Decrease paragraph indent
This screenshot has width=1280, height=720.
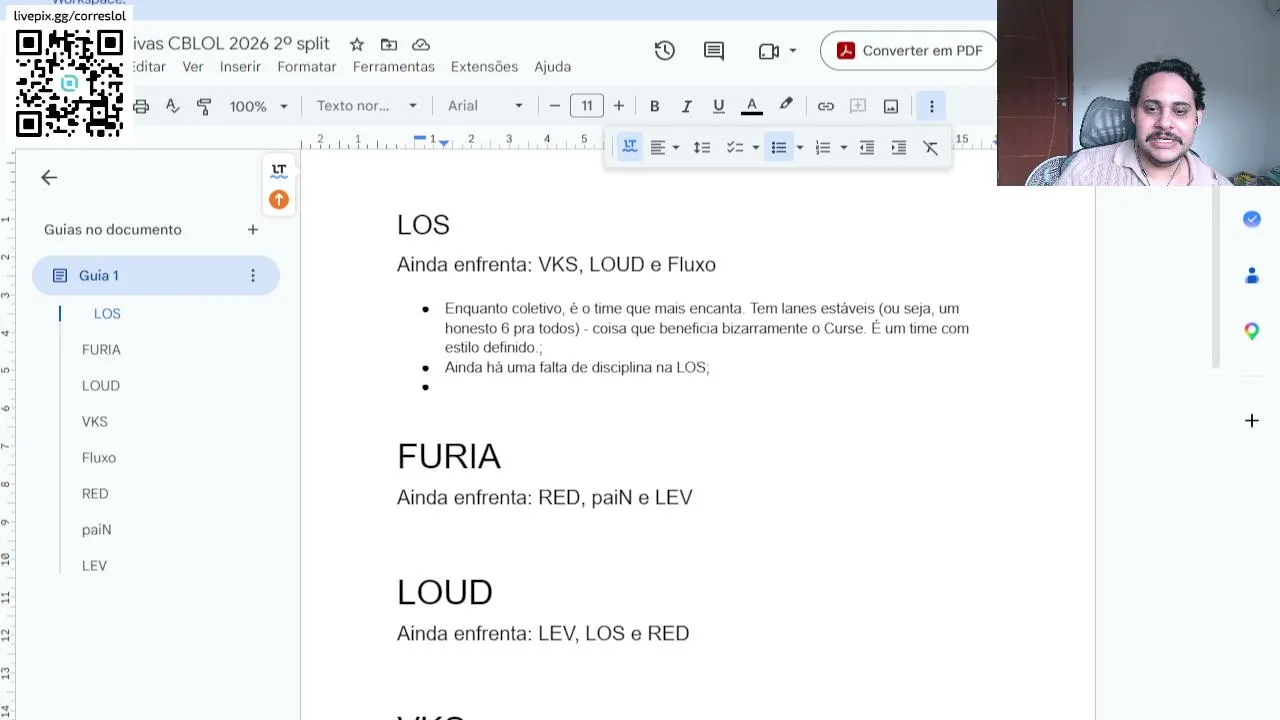[x=867, y=148]
